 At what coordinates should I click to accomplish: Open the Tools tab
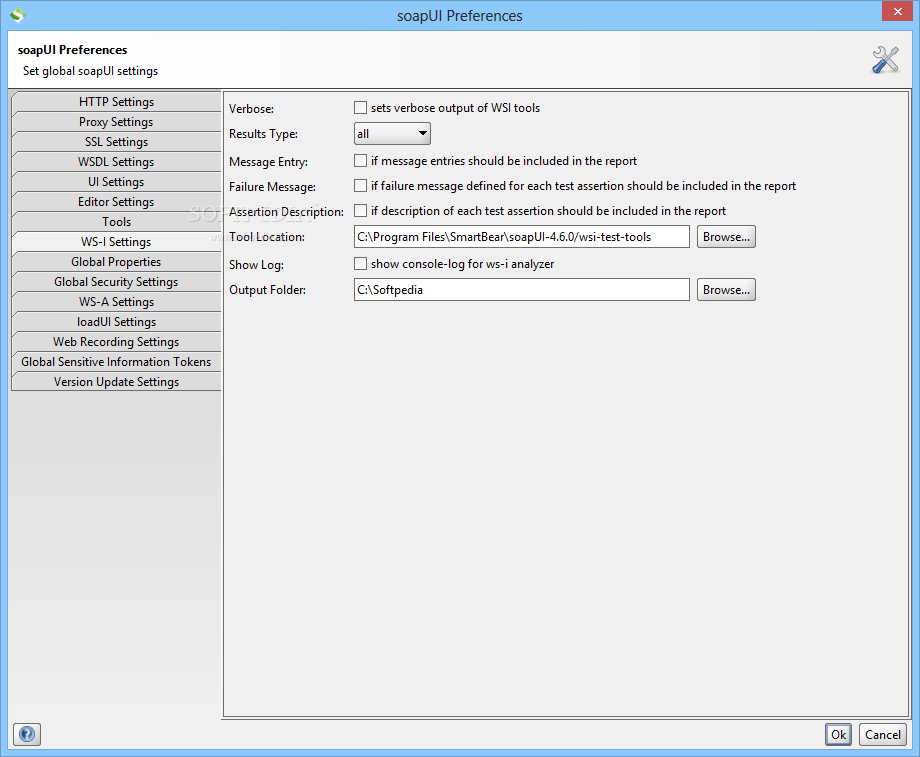[x=116, y=221]
